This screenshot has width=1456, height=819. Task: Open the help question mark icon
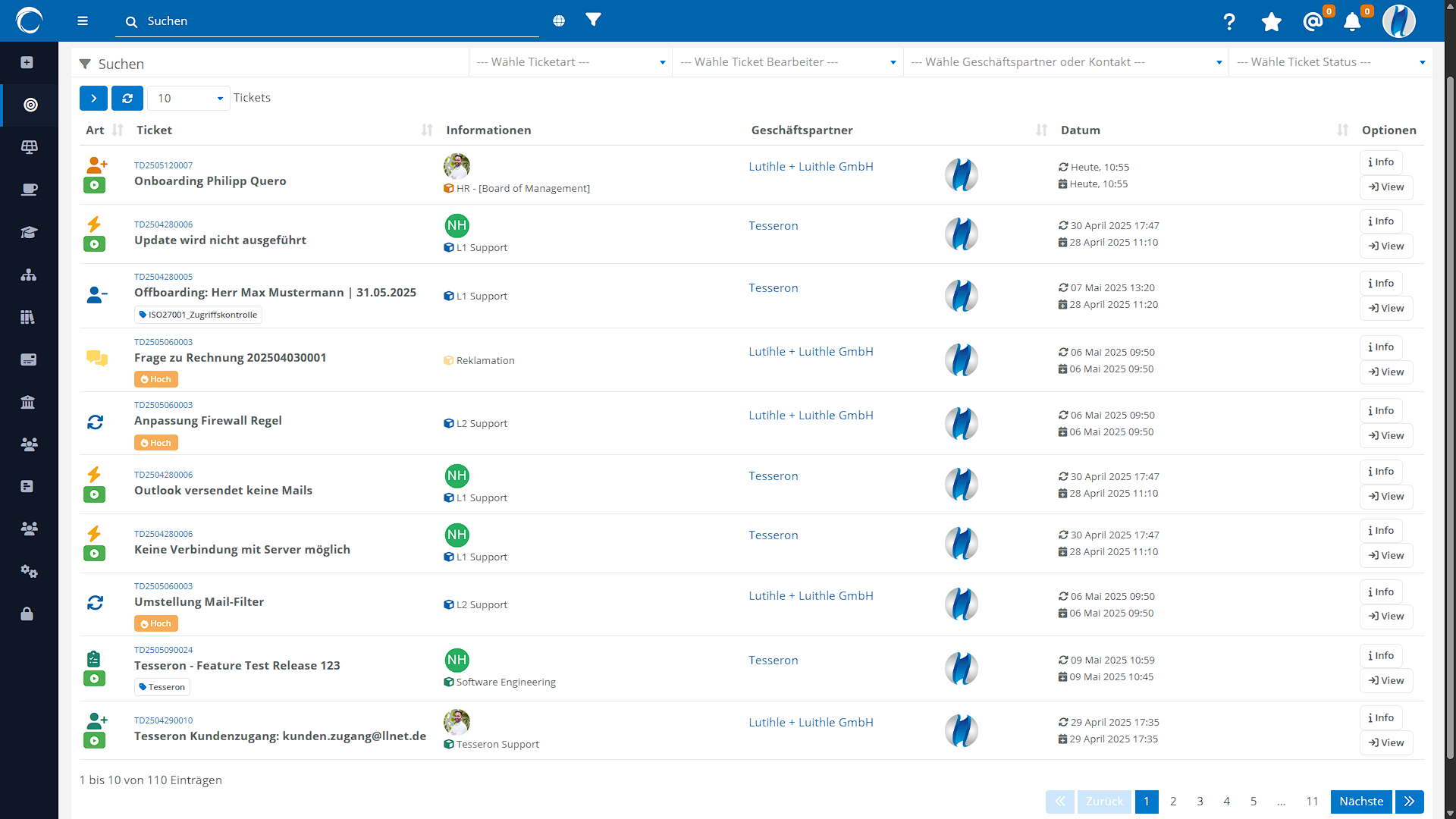click(1229, 22)
